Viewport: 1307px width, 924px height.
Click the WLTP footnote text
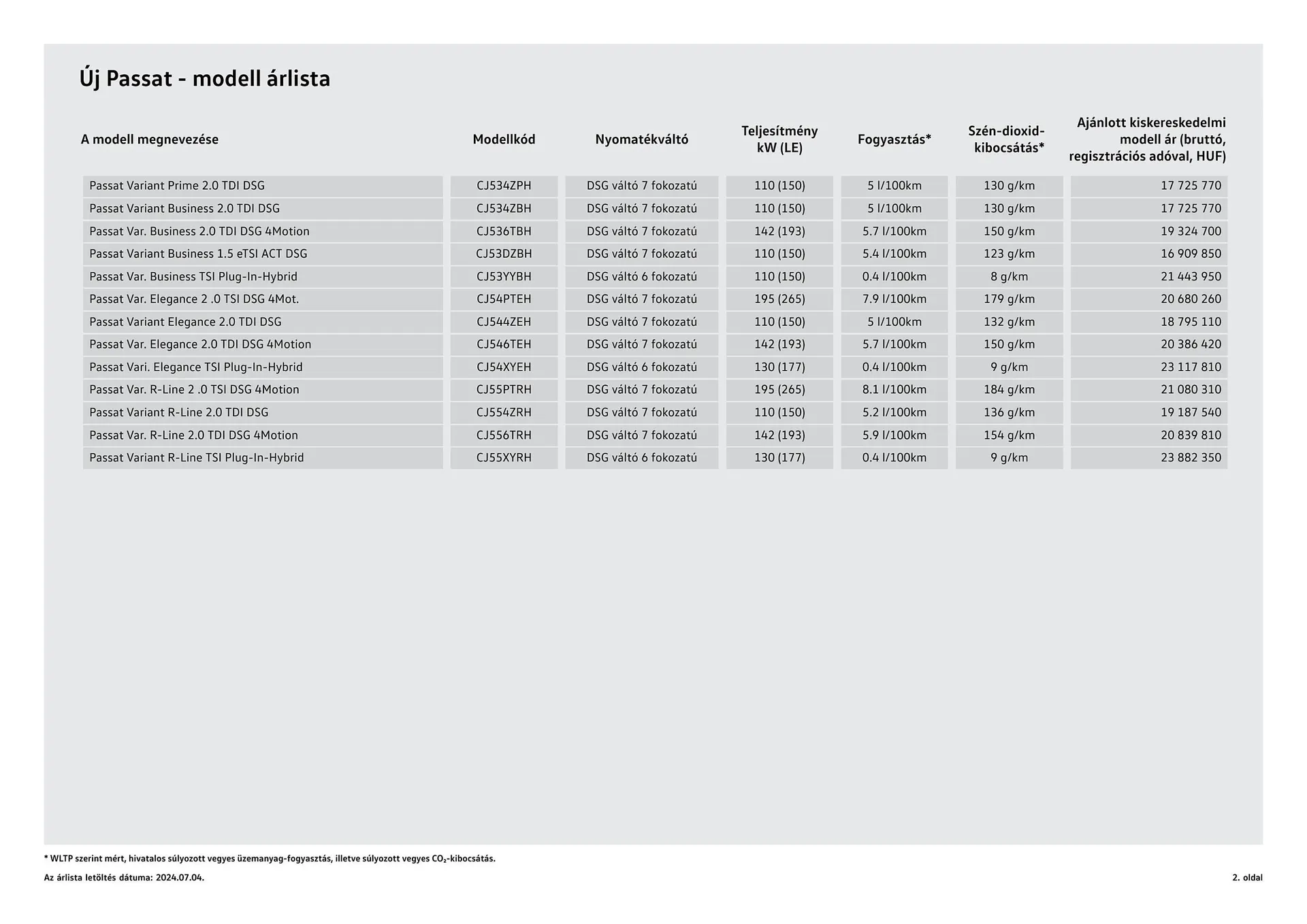(x=270, y=859)
